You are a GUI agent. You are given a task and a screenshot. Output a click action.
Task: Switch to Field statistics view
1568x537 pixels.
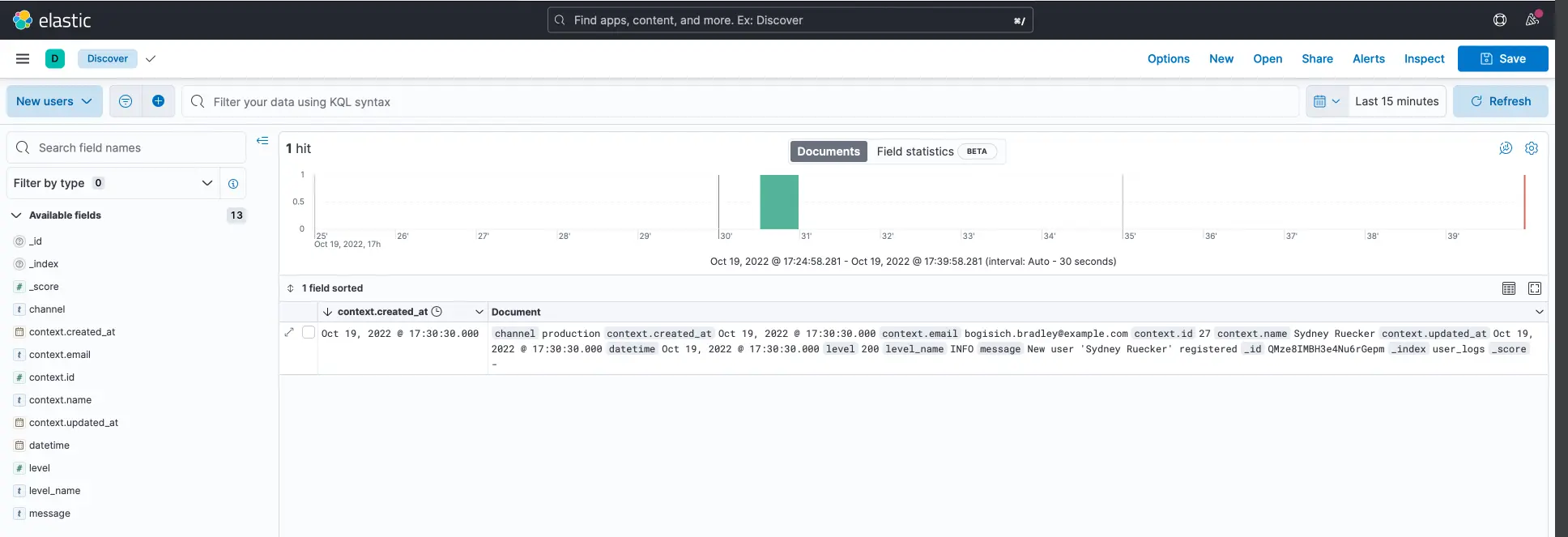pyautogui.click(x=915, y=151)
